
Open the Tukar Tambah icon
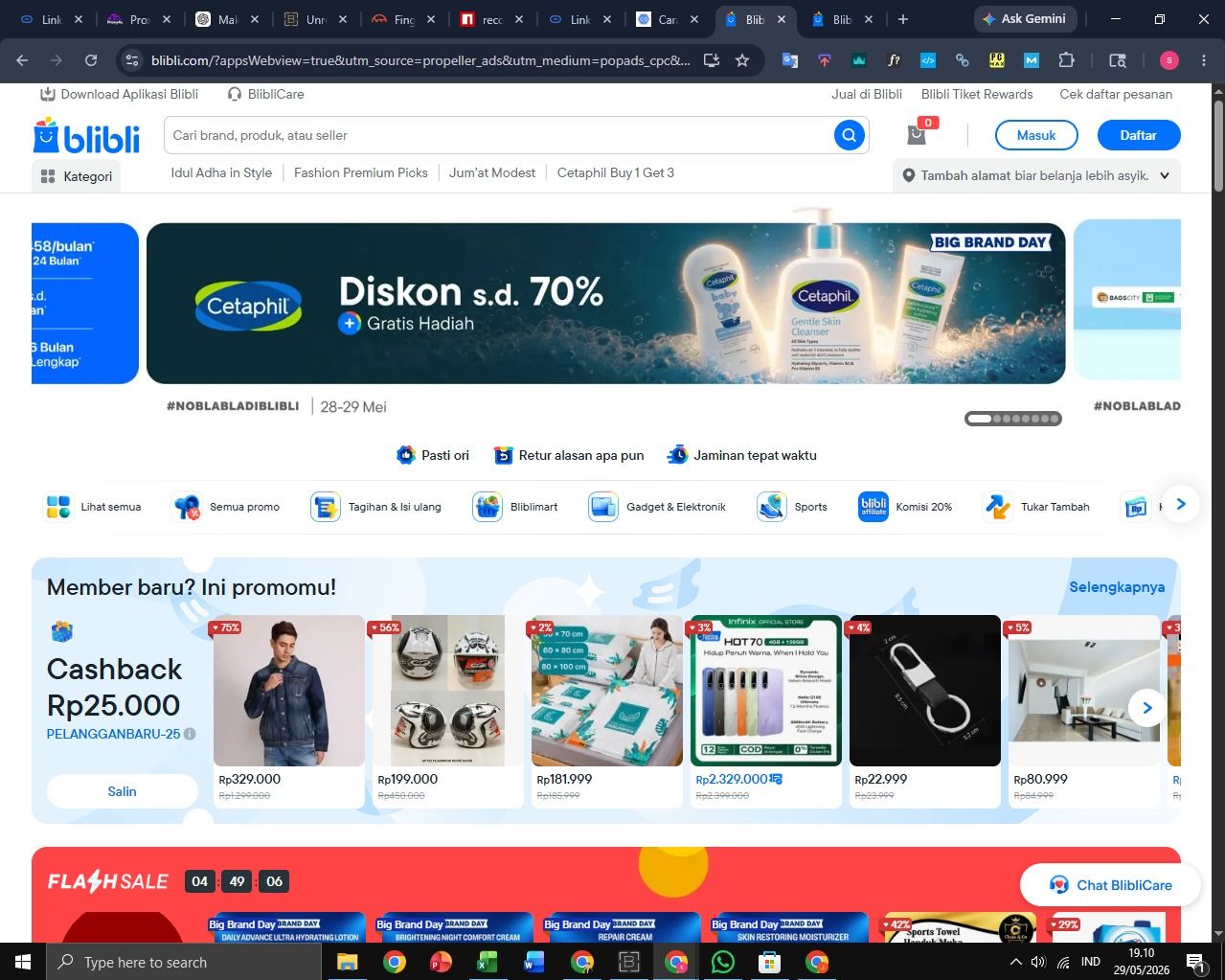(x=998, y=507)
